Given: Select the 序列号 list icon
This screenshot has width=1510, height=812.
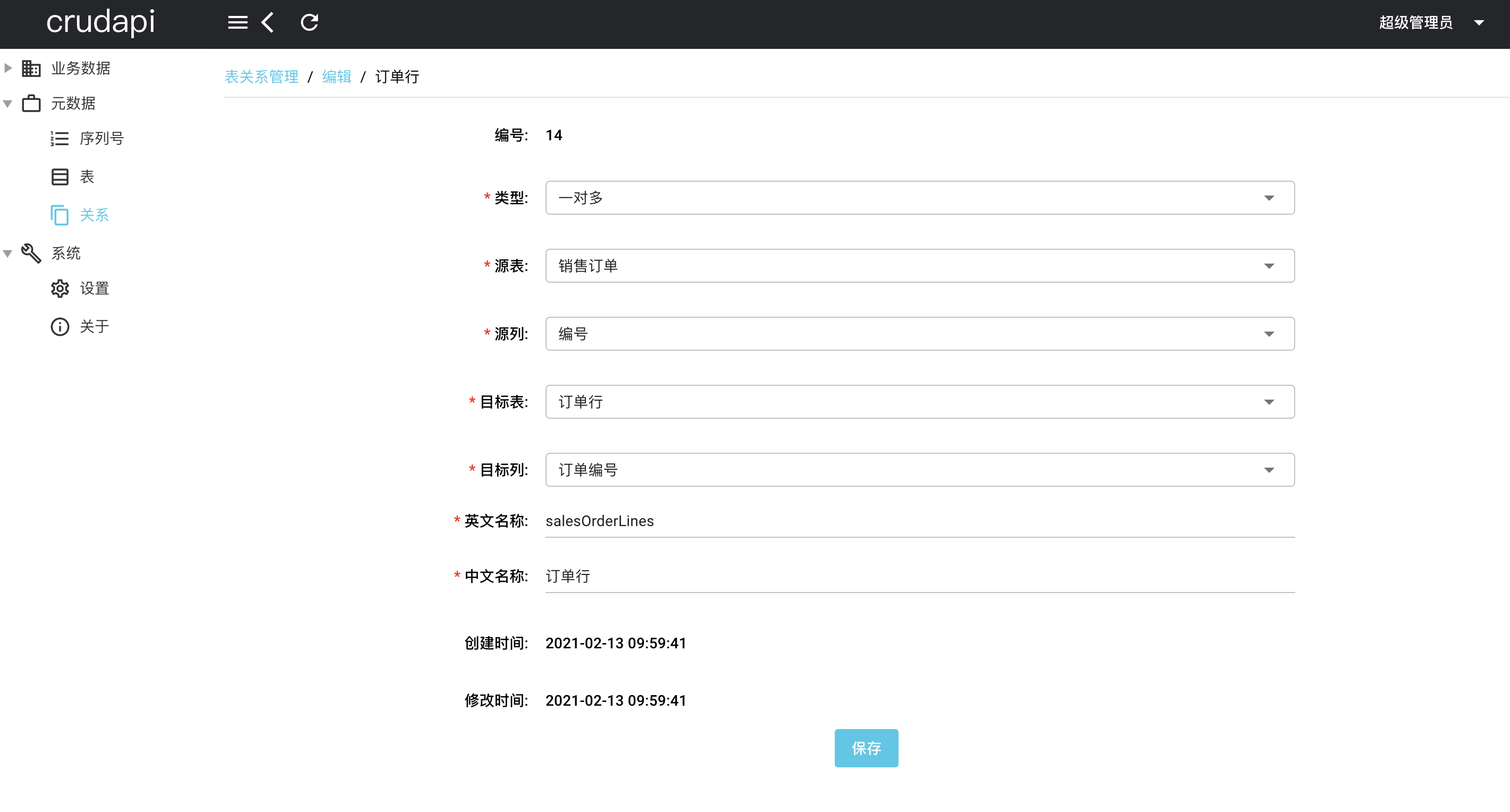Looking at the screenshot, I should tap(60, 138).
